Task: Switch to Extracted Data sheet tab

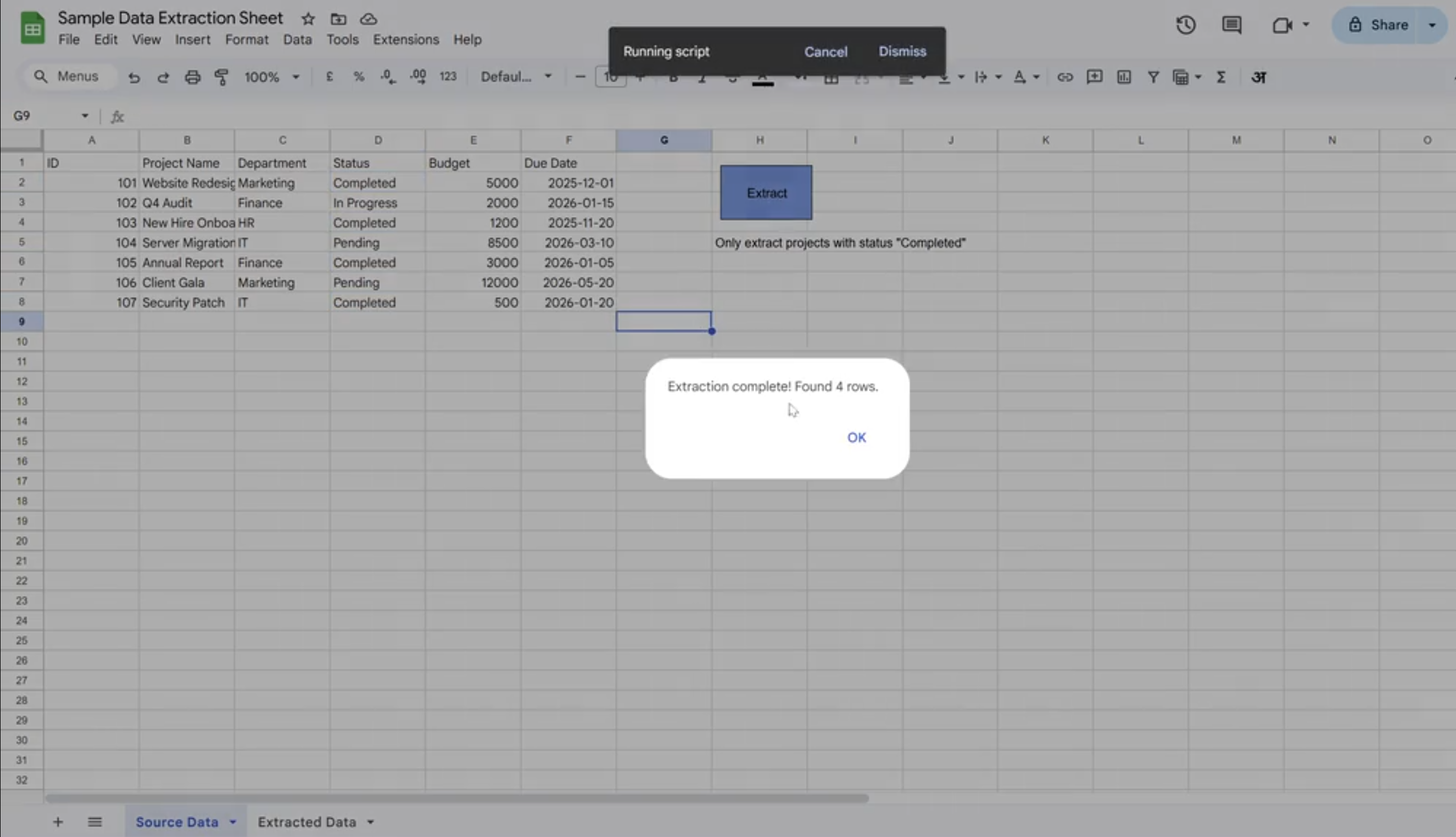Action: click(306, 822)
